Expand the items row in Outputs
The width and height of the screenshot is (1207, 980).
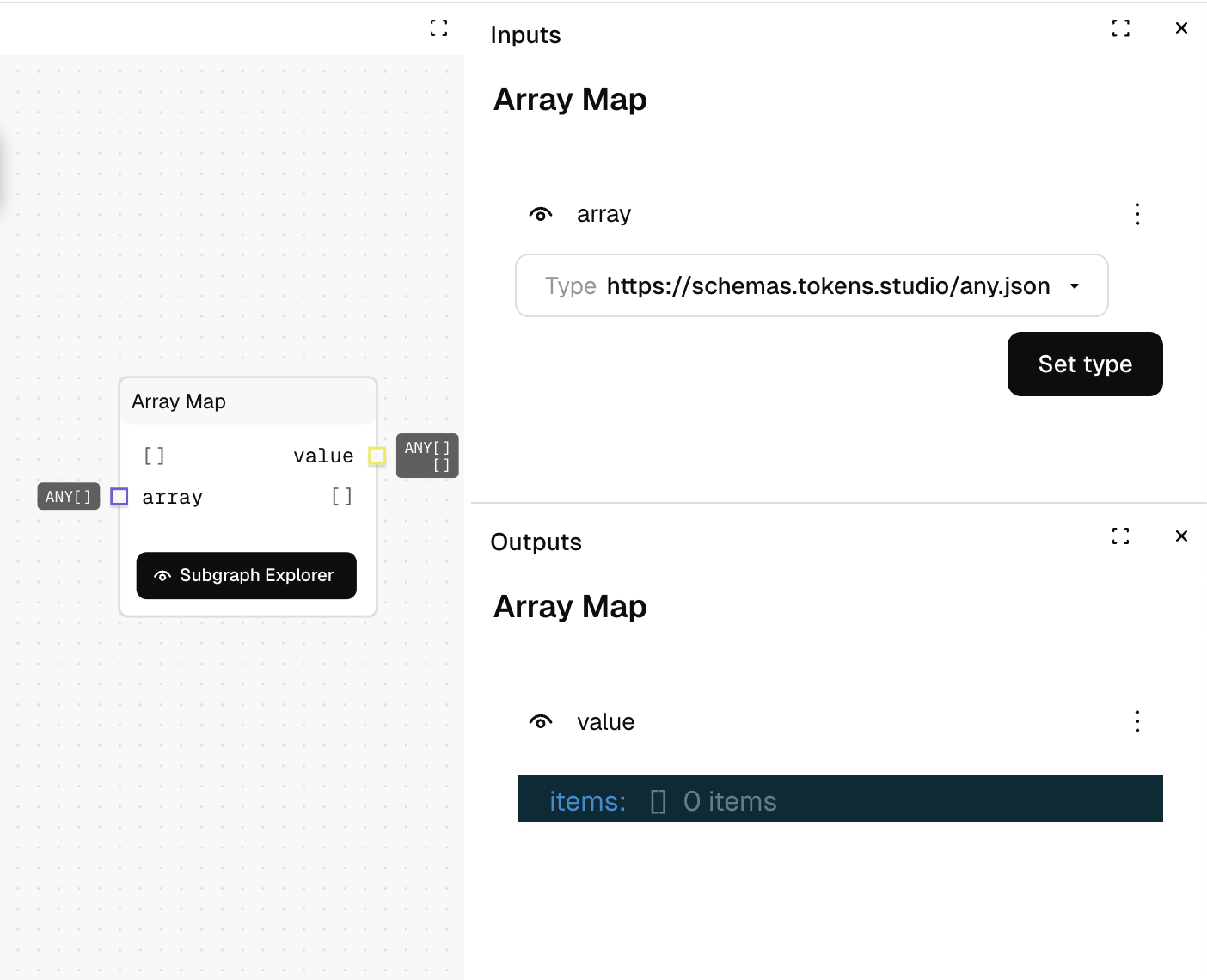(841, 799)
